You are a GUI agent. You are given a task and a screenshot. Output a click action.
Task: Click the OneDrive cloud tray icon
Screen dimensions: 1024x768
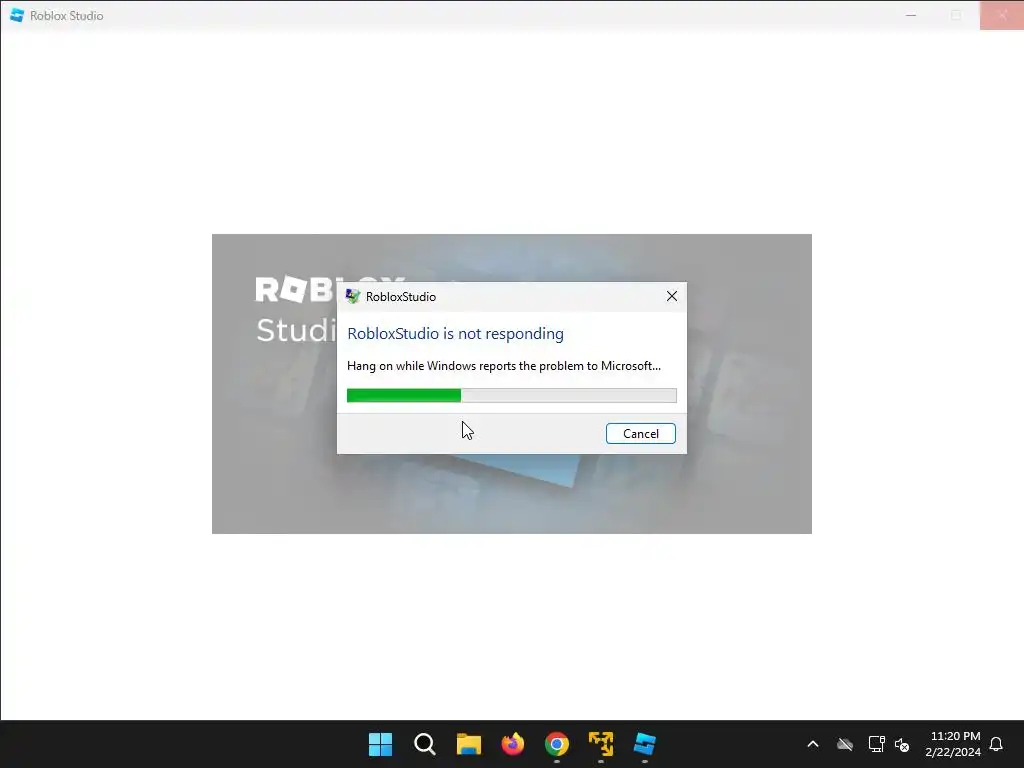point(844,744)
